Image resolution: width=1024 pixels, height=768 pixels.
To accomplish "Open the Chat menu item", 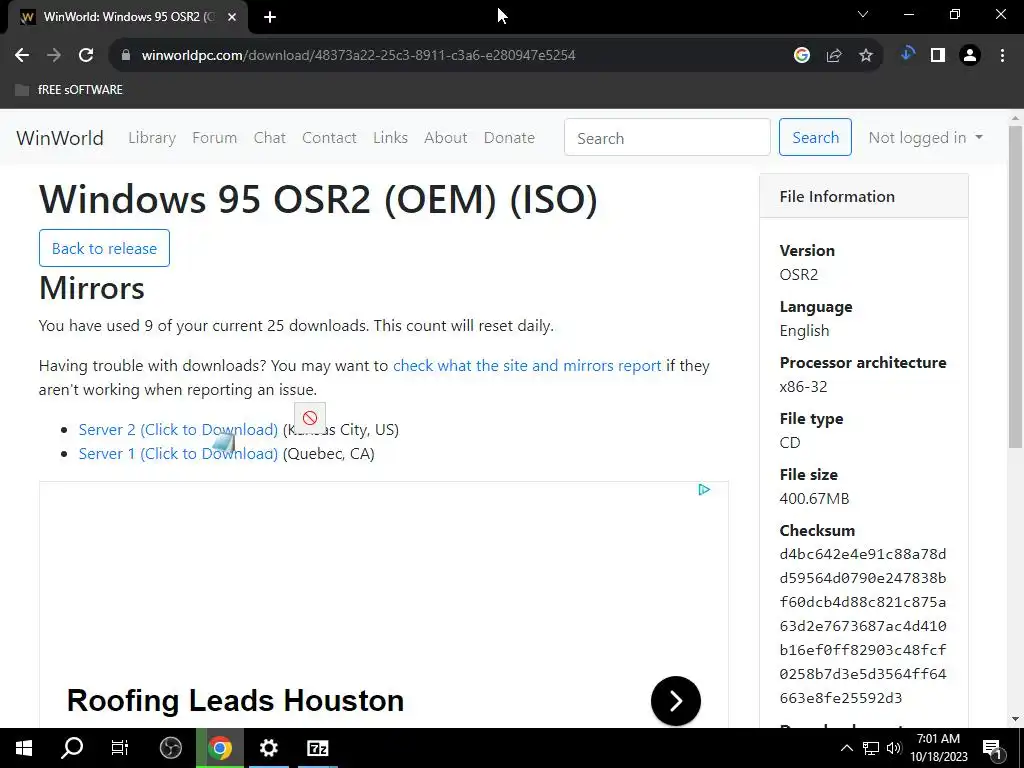I will pos(270,138).
